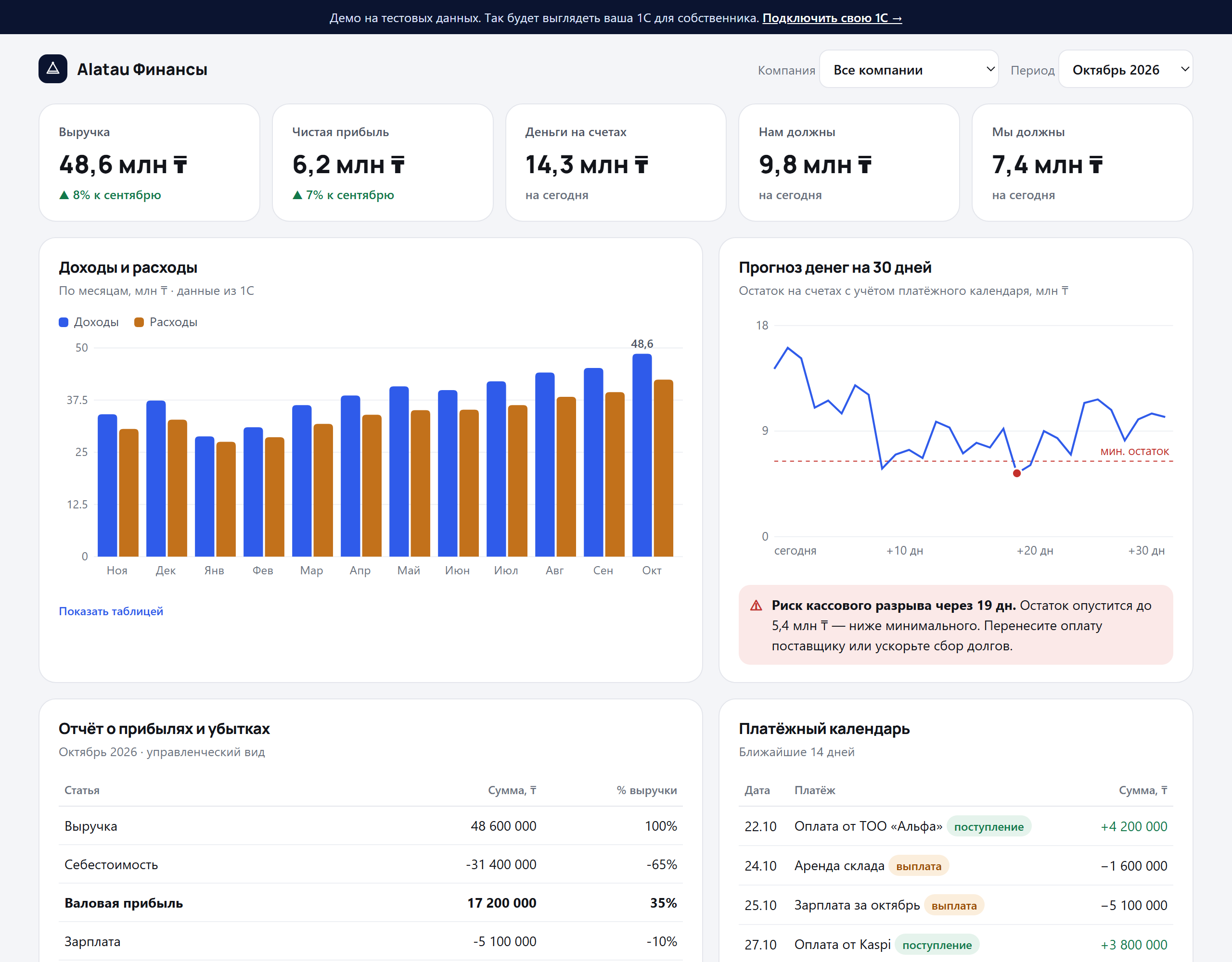This screenshot has width=1232, height=962.
Task: Click the поступление tag for ТОО «Альфа»
Action: [988, 827]
